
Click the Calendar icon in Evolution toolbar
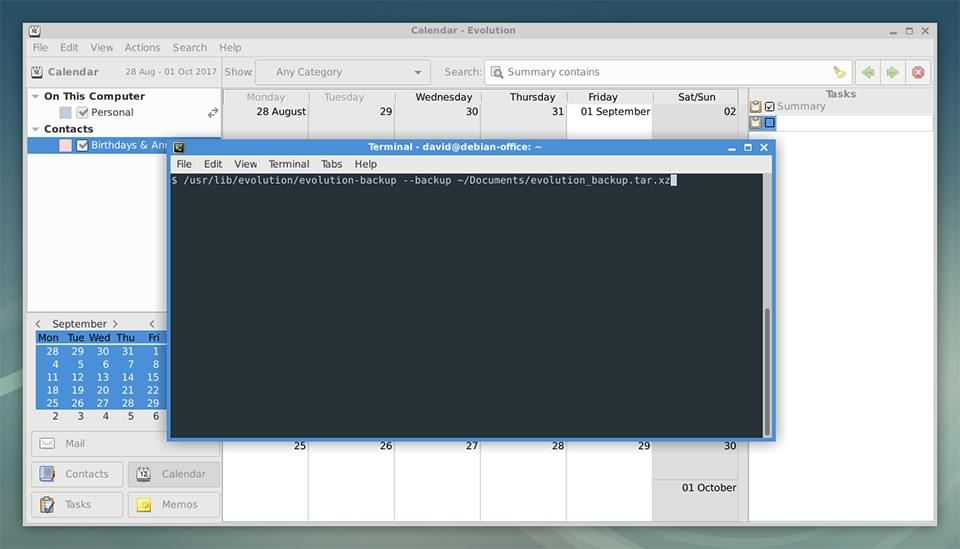[x=37, y=72]
